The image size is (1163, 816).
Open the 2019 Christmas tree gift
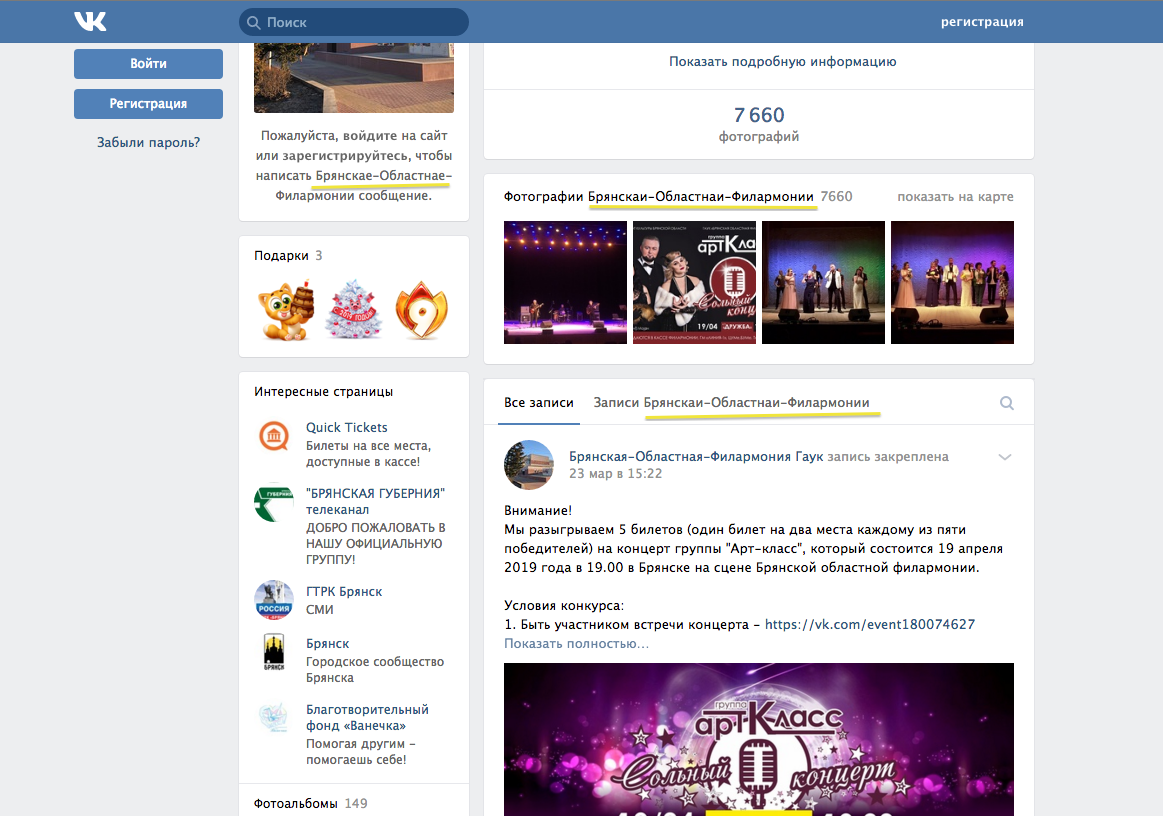pos(354,311)
